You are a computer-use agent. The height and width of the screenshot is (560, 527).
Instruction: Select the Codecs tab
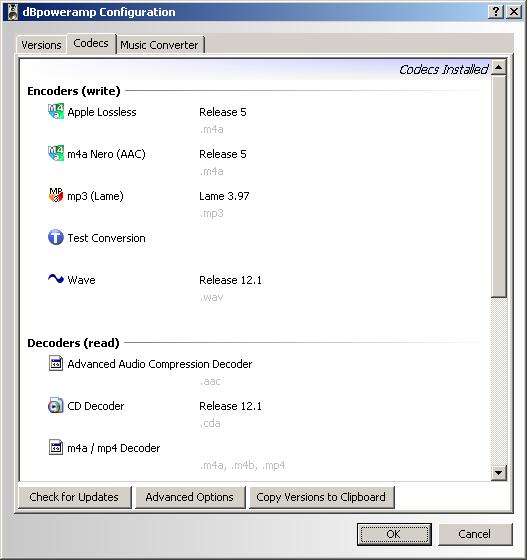(x=91, y=43)
